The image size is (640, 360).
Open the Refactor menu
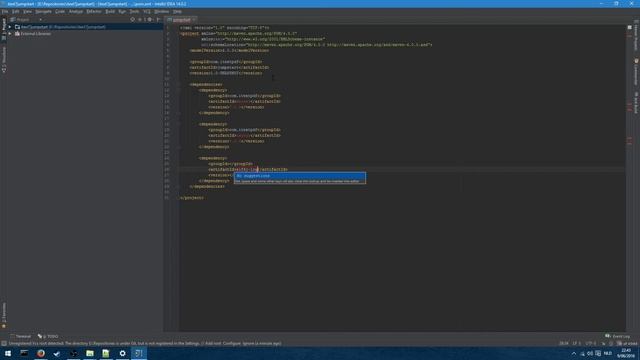click(94, 11)
